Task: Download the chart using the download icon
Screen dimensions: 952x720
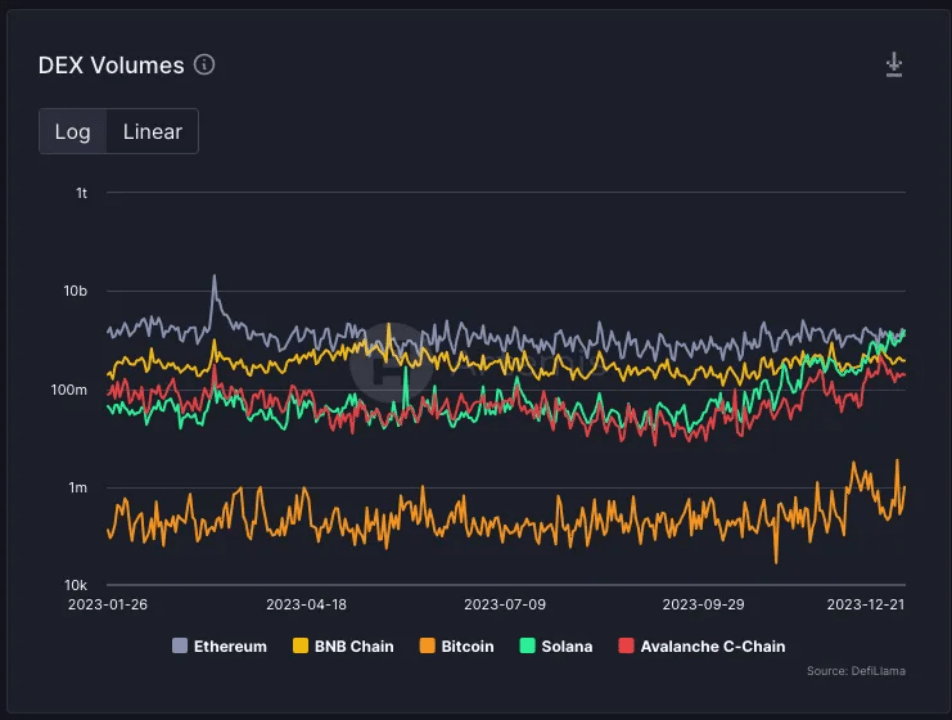Action: (893, 65)
